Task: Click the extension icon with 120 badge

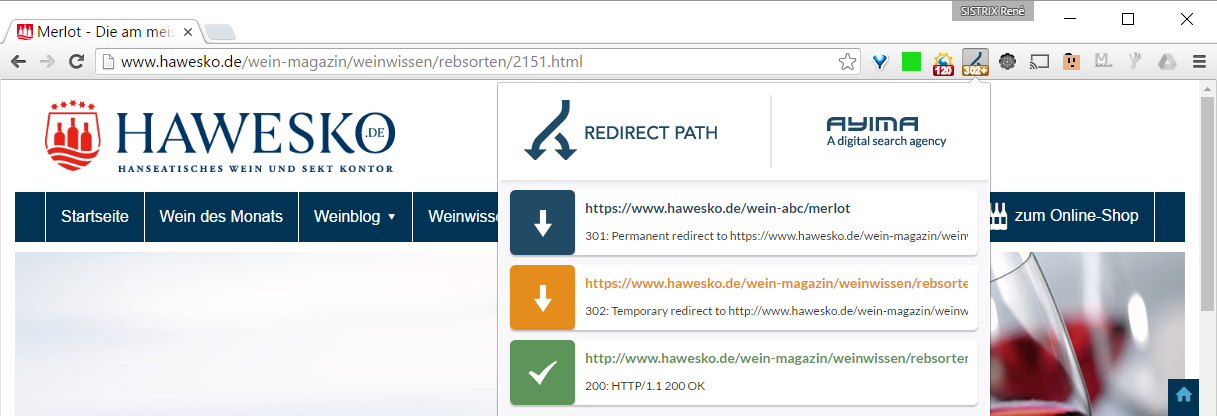Action: point(943,63)
